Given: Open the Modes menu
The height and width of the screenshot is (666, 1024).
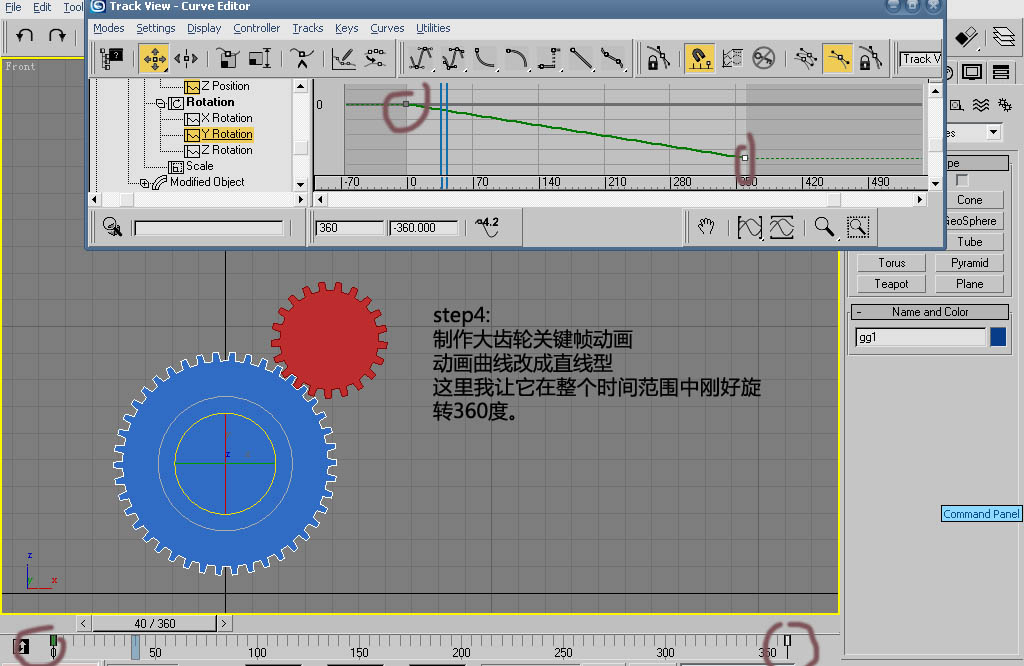Looking at the screenshot, I should 108,28.
